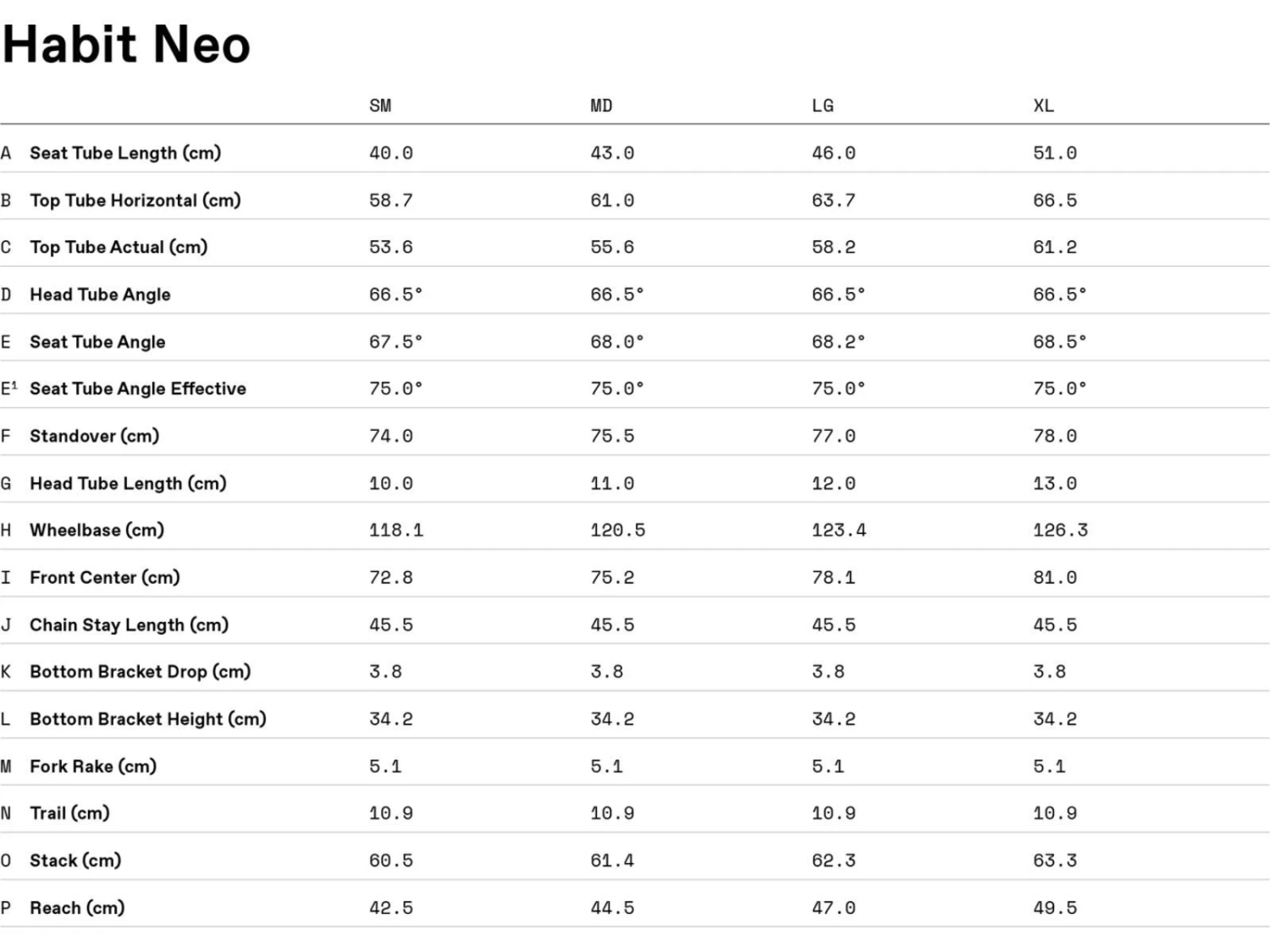Click the Top Tube Actual row label
This screenshot has width=1270, height=952.
119,247
